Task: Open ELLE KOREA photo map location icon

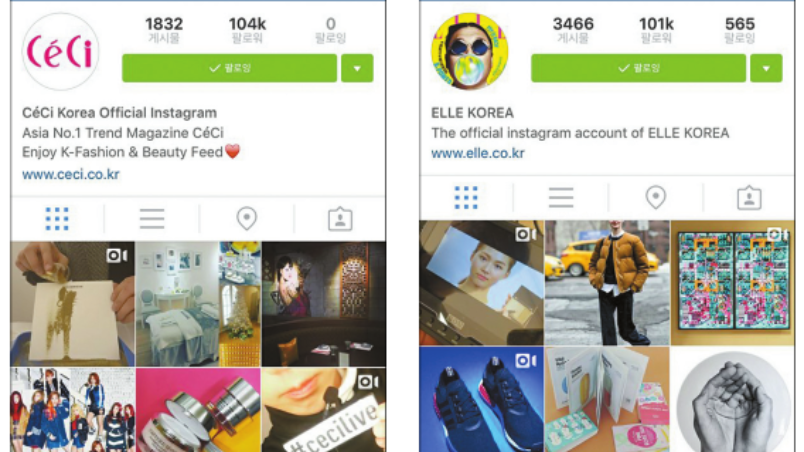Action: click(x=655, y=197)
